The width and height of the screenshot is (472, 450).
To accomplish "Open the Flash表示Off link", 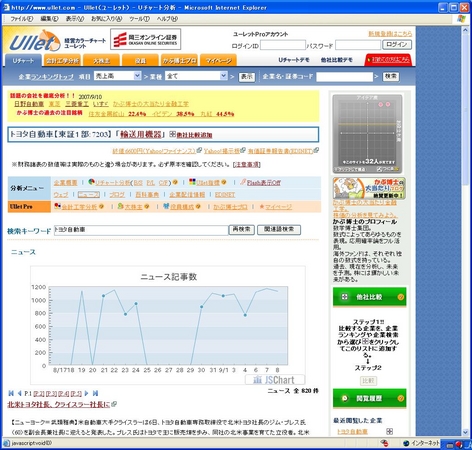I will tap(263, 182).
